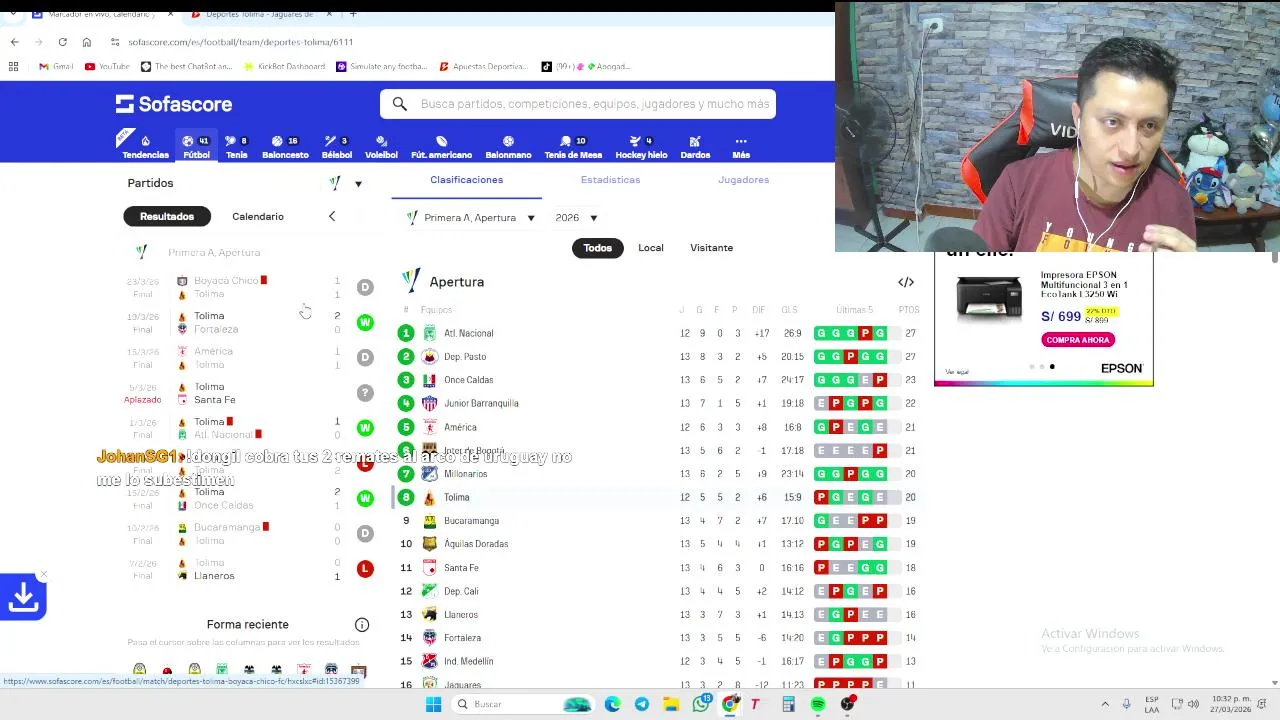Open the Windows Start menu
This screenshot has height=720, width=1280.
[433, 704]
